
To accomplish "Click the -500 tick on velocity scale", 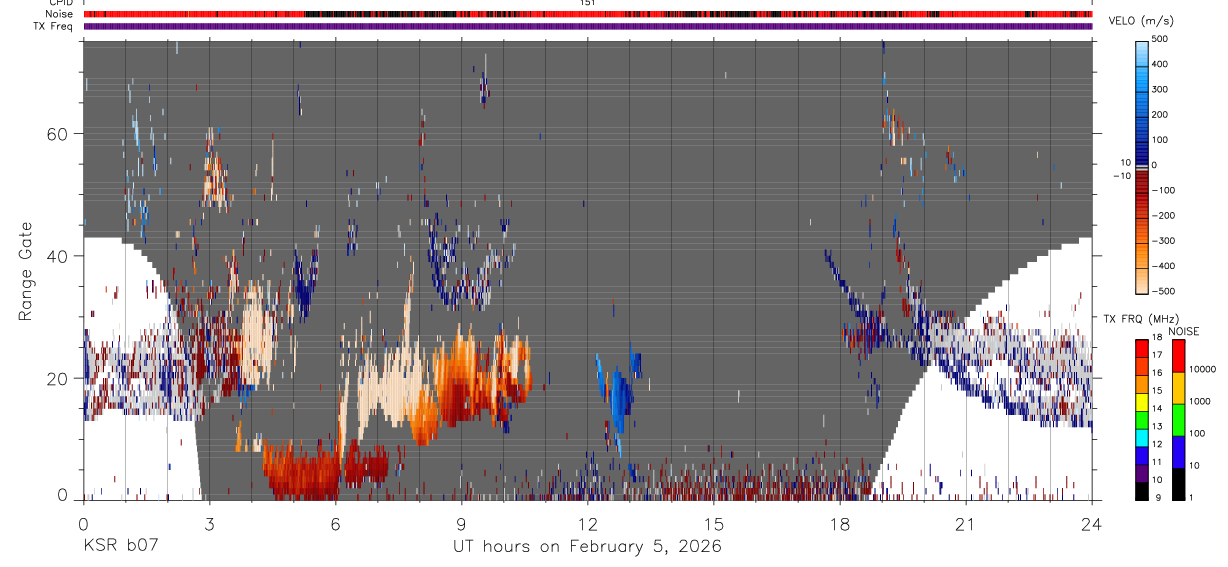I will click(x=1162, y=291).
